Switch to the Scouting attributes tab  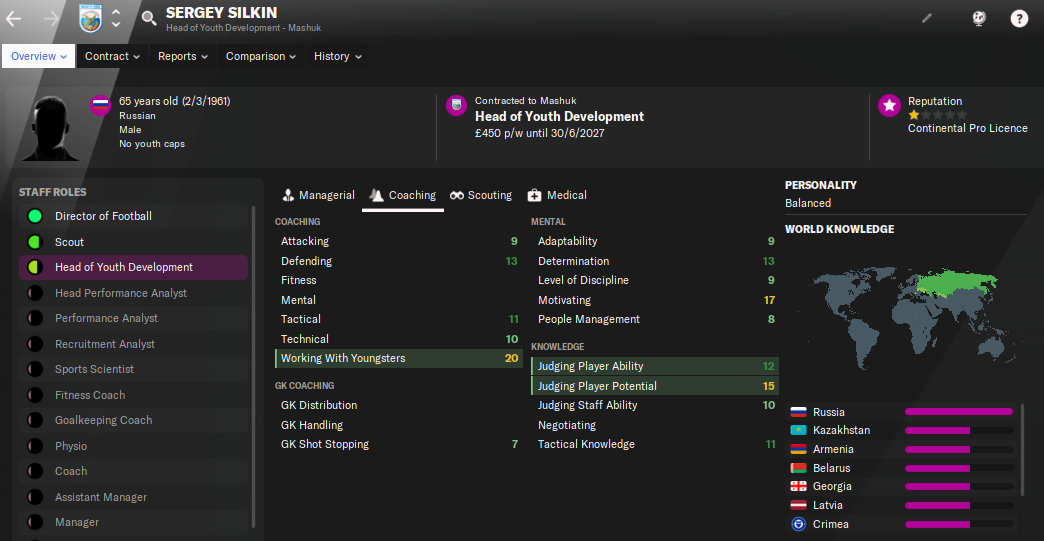click(x=481, y=195)
